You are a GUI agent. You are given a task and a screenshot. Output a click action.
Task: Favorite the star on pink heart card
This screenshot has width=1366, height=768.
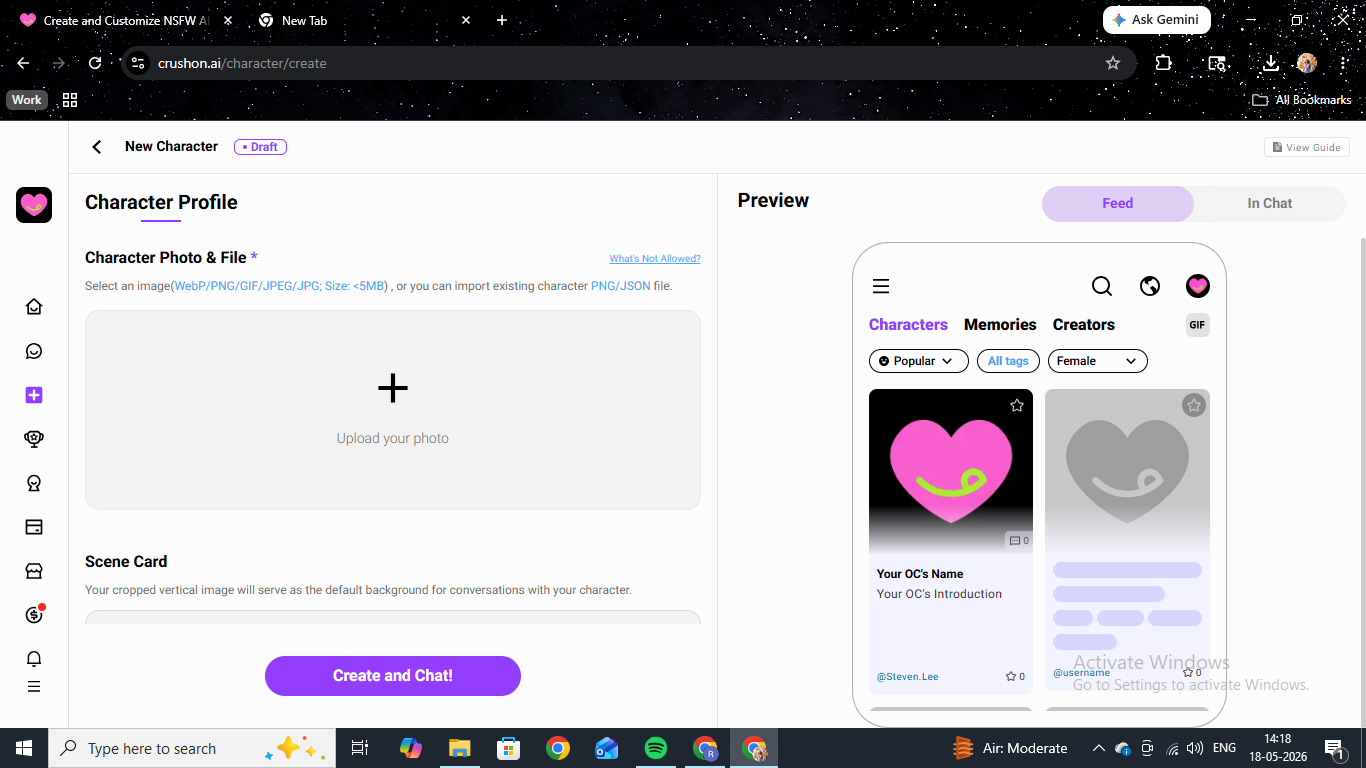coord(1017,405)
